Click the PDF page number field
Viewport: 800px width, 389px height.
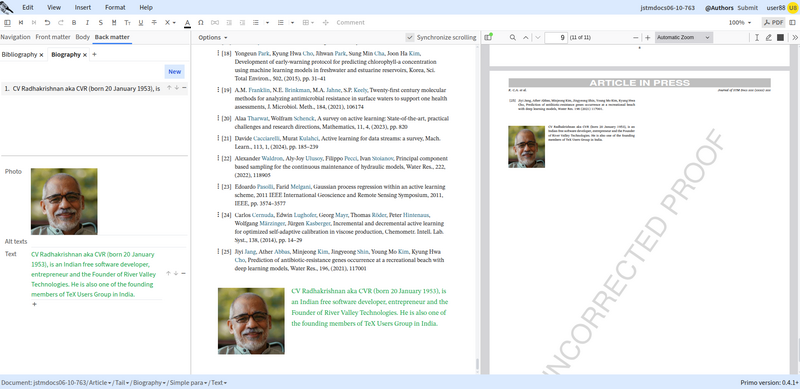[x=556, y=37]
